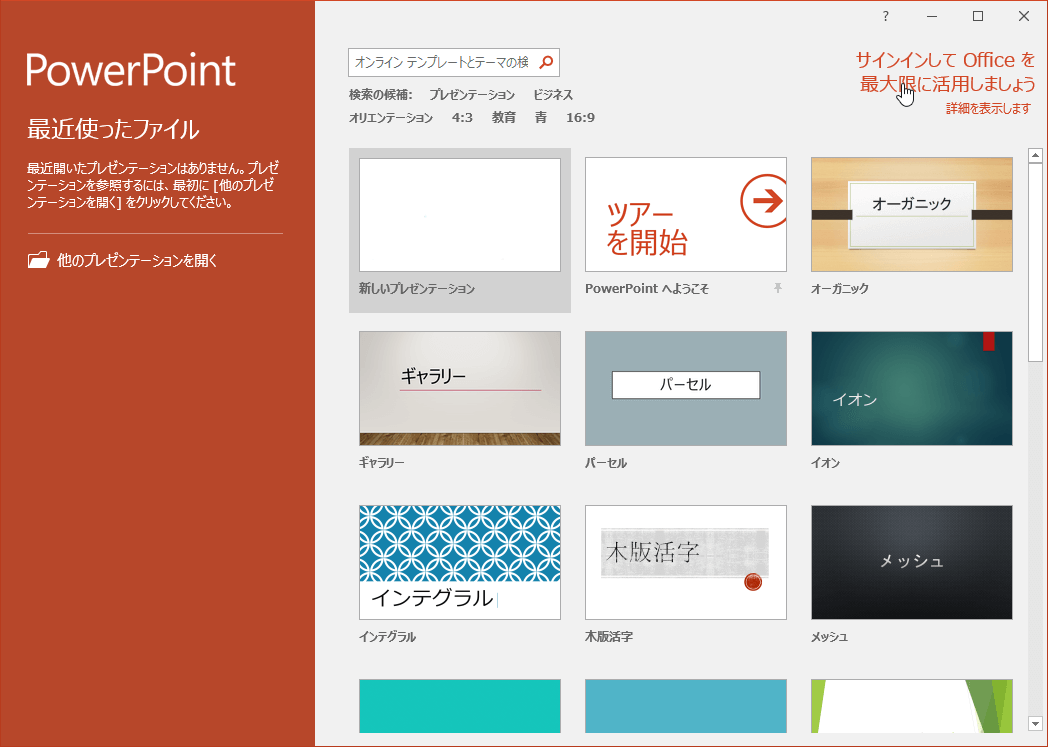The width and height of the screenshot is (1048, 747).
Task: Click the search magnifier icon
Action: [x=546, y=62]
